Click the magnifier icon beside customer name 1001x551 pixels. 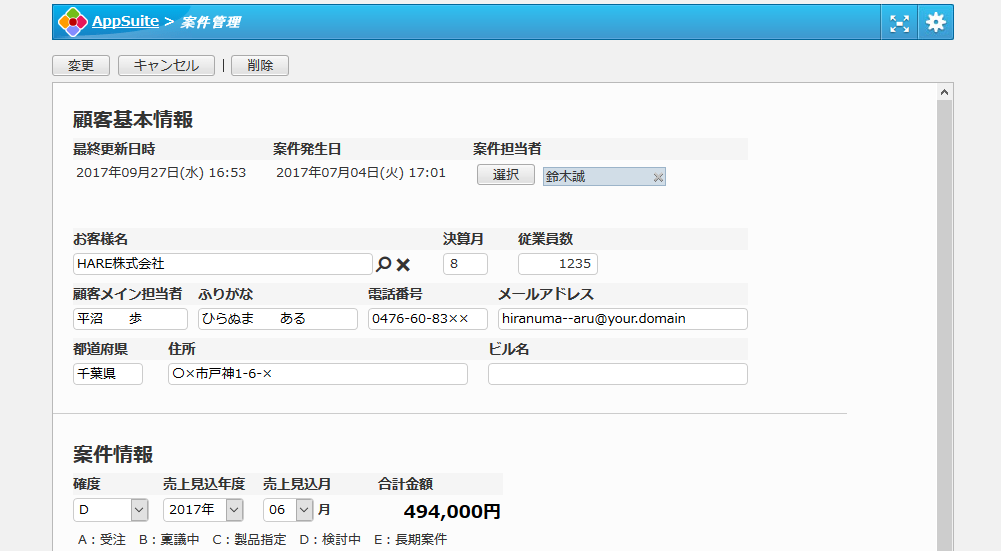tap(383, 264)
